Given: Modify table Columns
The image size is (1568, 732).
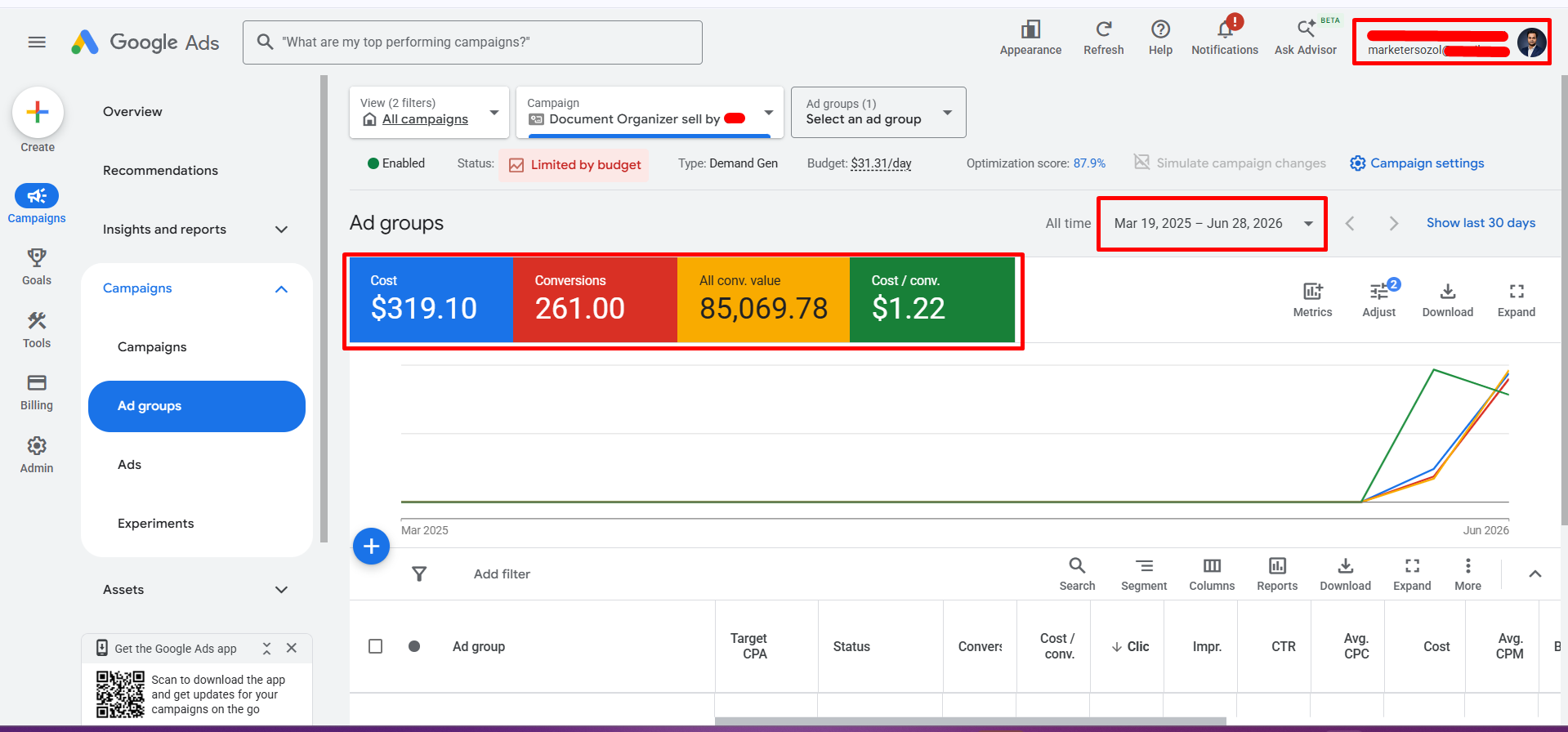Looking at the screenshot, I should [1212, 574].
